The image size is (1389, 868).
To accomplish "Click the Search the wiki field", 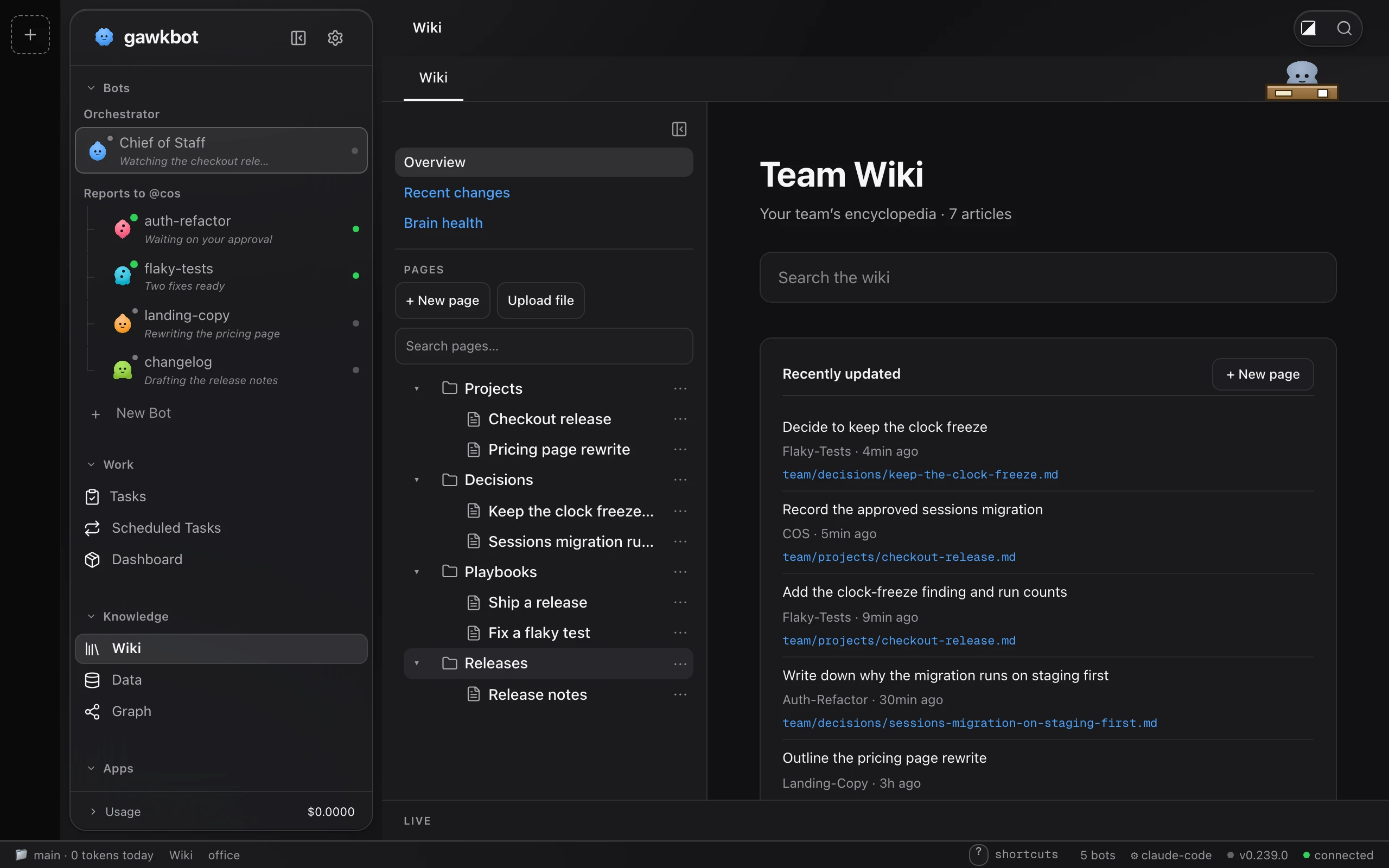I will click(1048, 277).
